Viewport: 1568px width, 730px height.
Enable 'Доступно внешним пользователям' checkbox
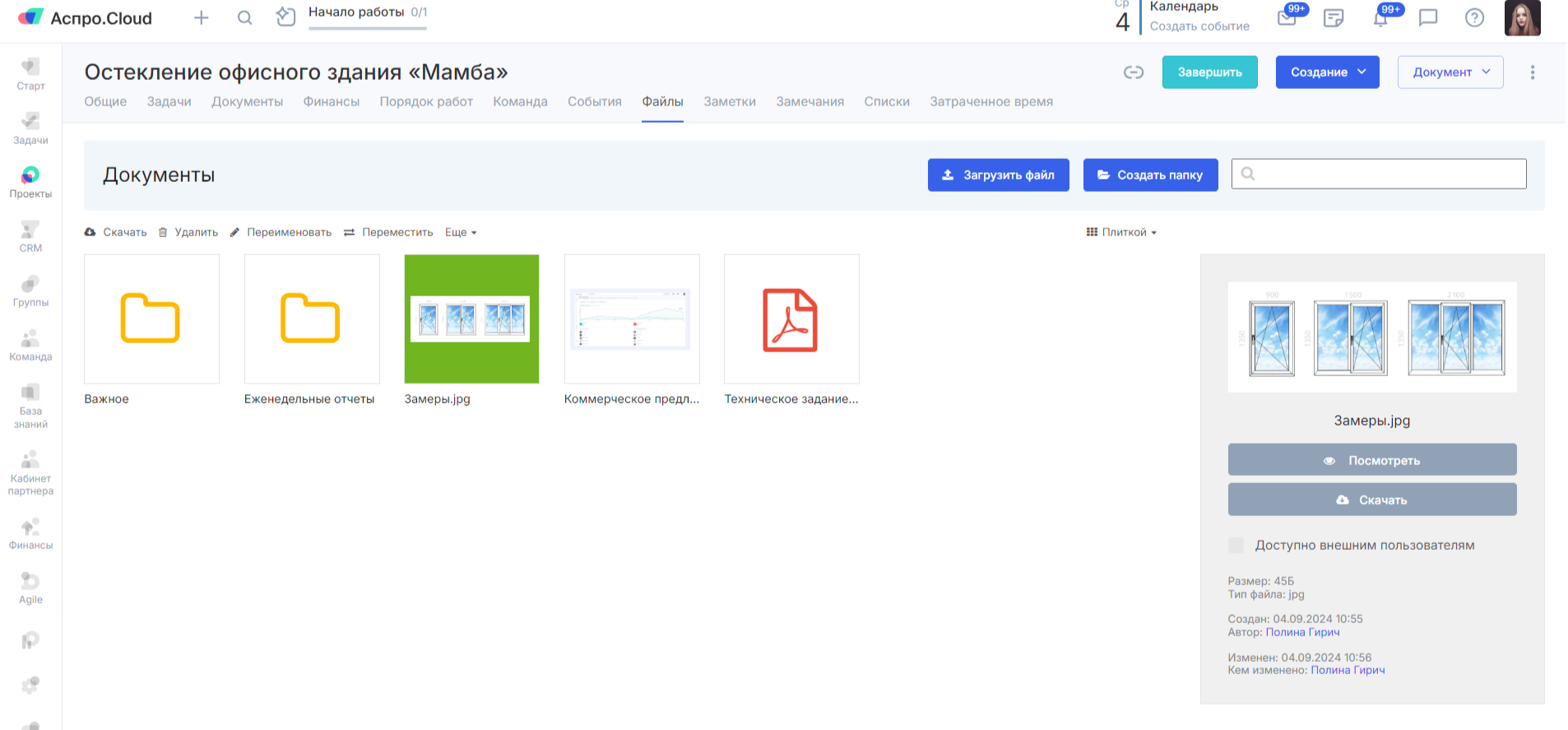point(1236,545)
